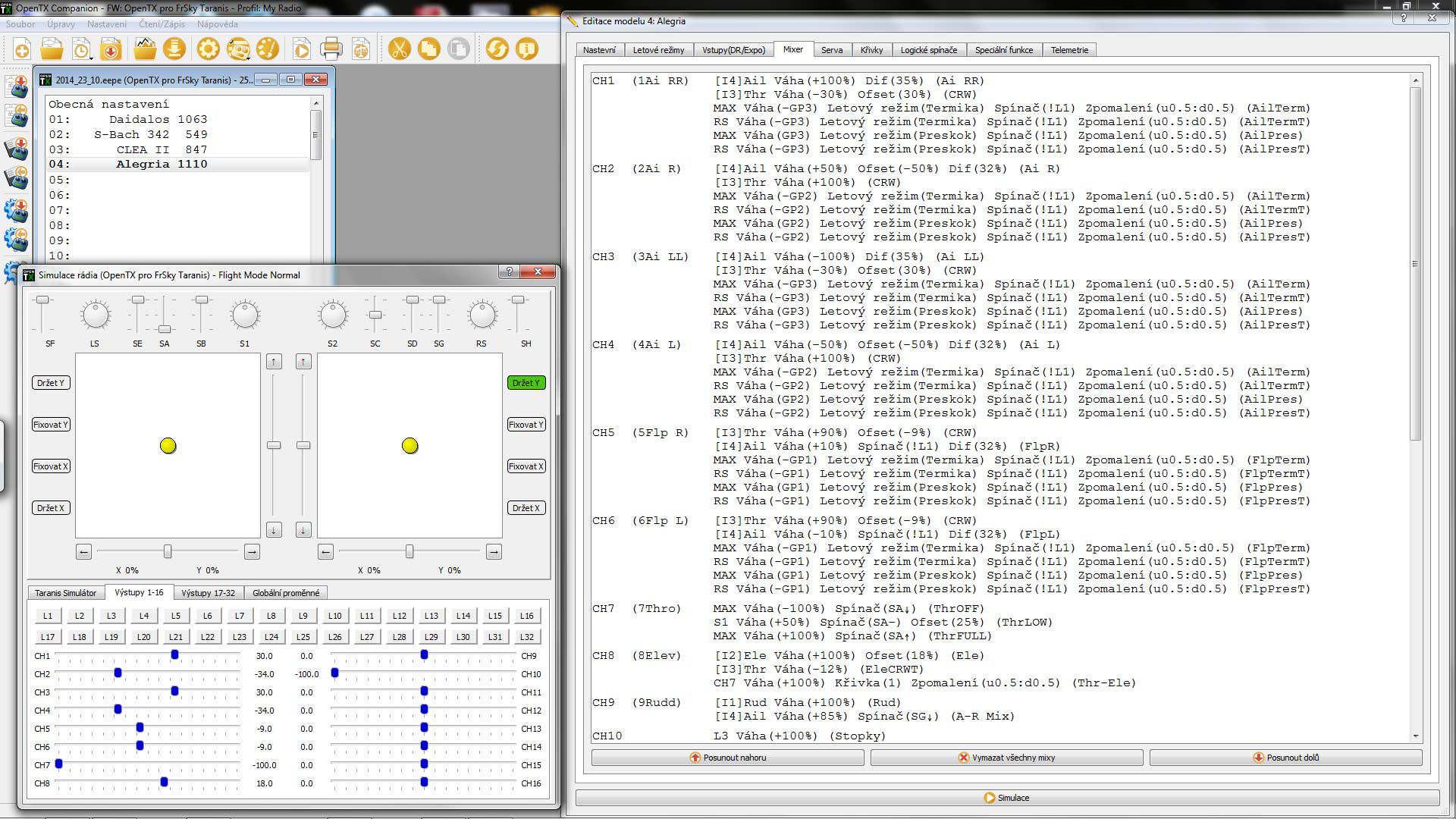Switch to the Telemetrie tab

(1069, 50)
